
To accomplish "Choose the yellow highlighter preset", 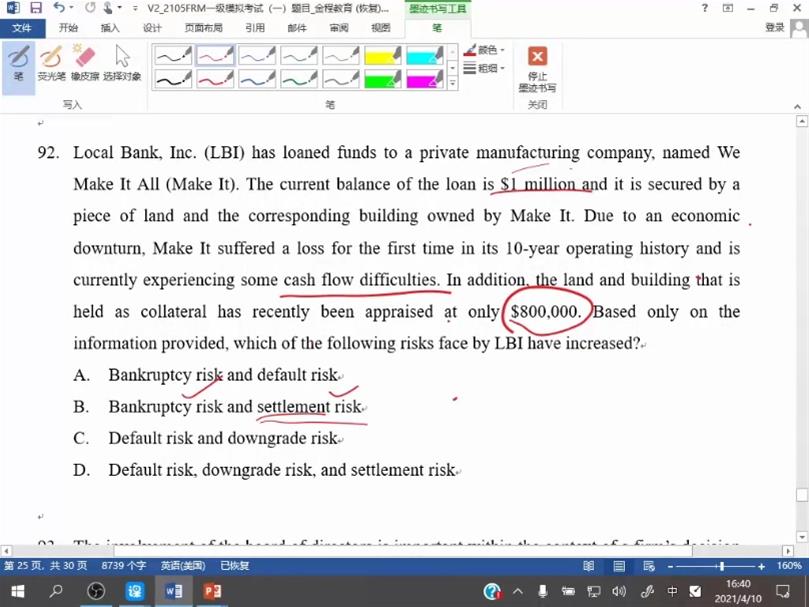I will [382, 55].
